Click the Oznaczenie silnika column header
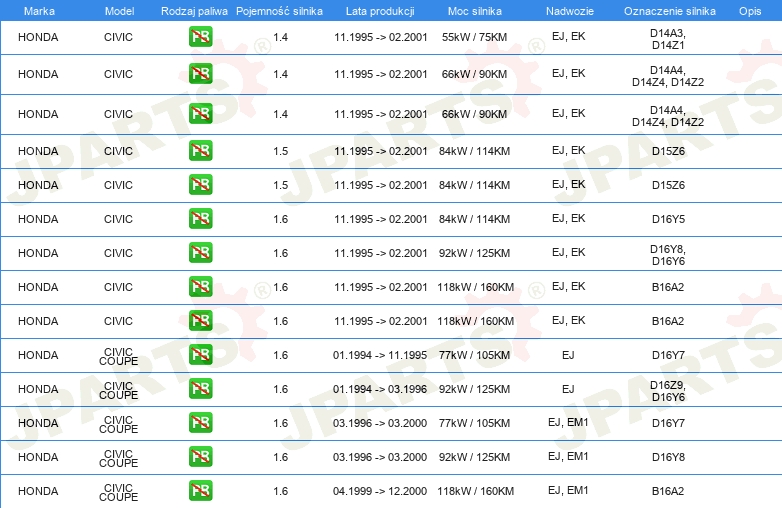Viewport: 782px width, 508px height. pyautogui.click(x=669, y=11)
